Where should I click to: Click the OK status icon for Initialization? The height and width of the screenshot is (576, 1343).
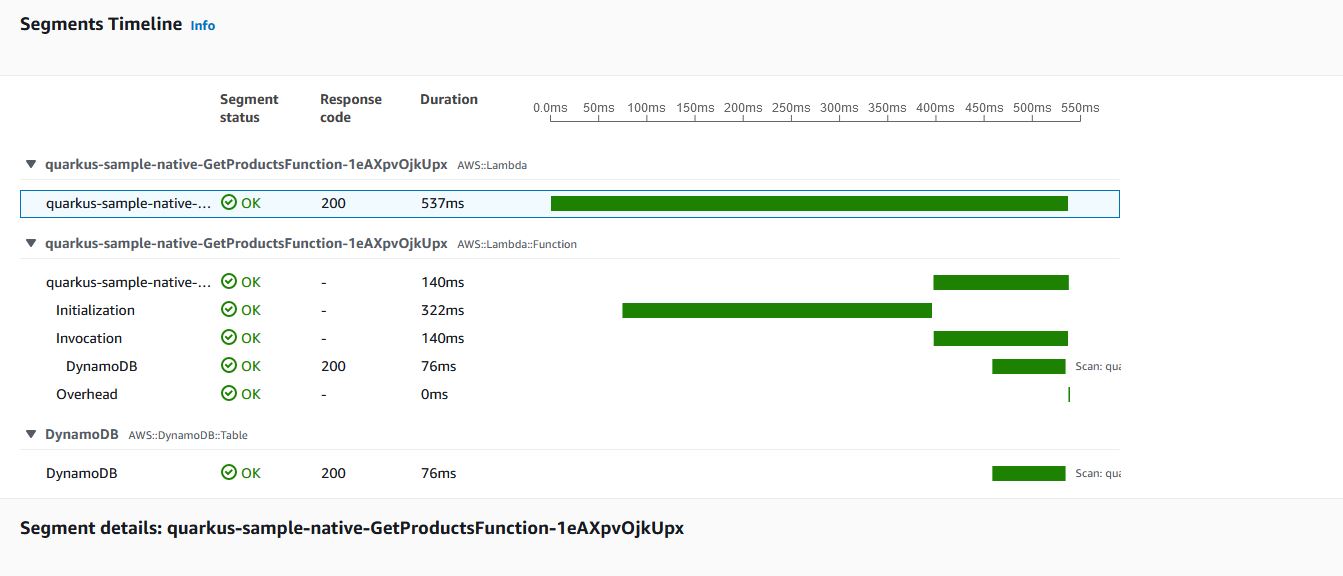coord(229,310)
